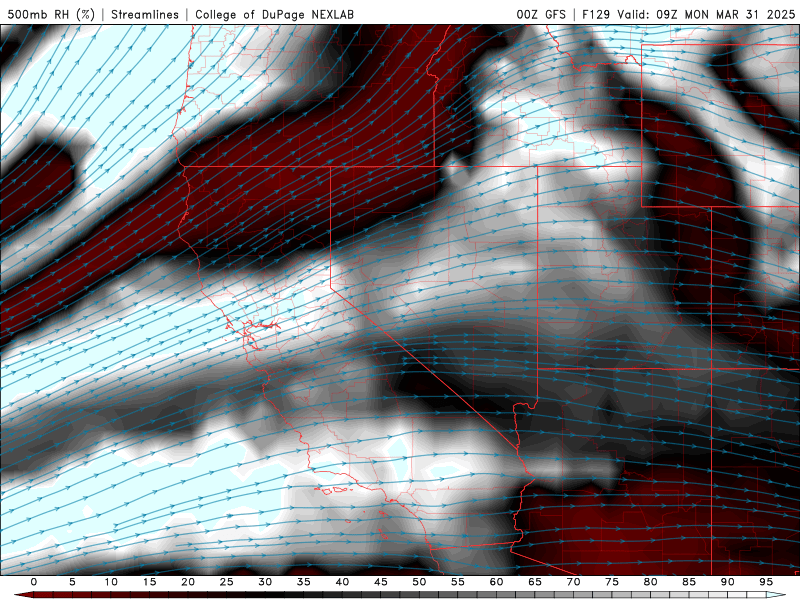
Task: Click the 'Streamlines' header label
Action: click(x=145, y=14)
